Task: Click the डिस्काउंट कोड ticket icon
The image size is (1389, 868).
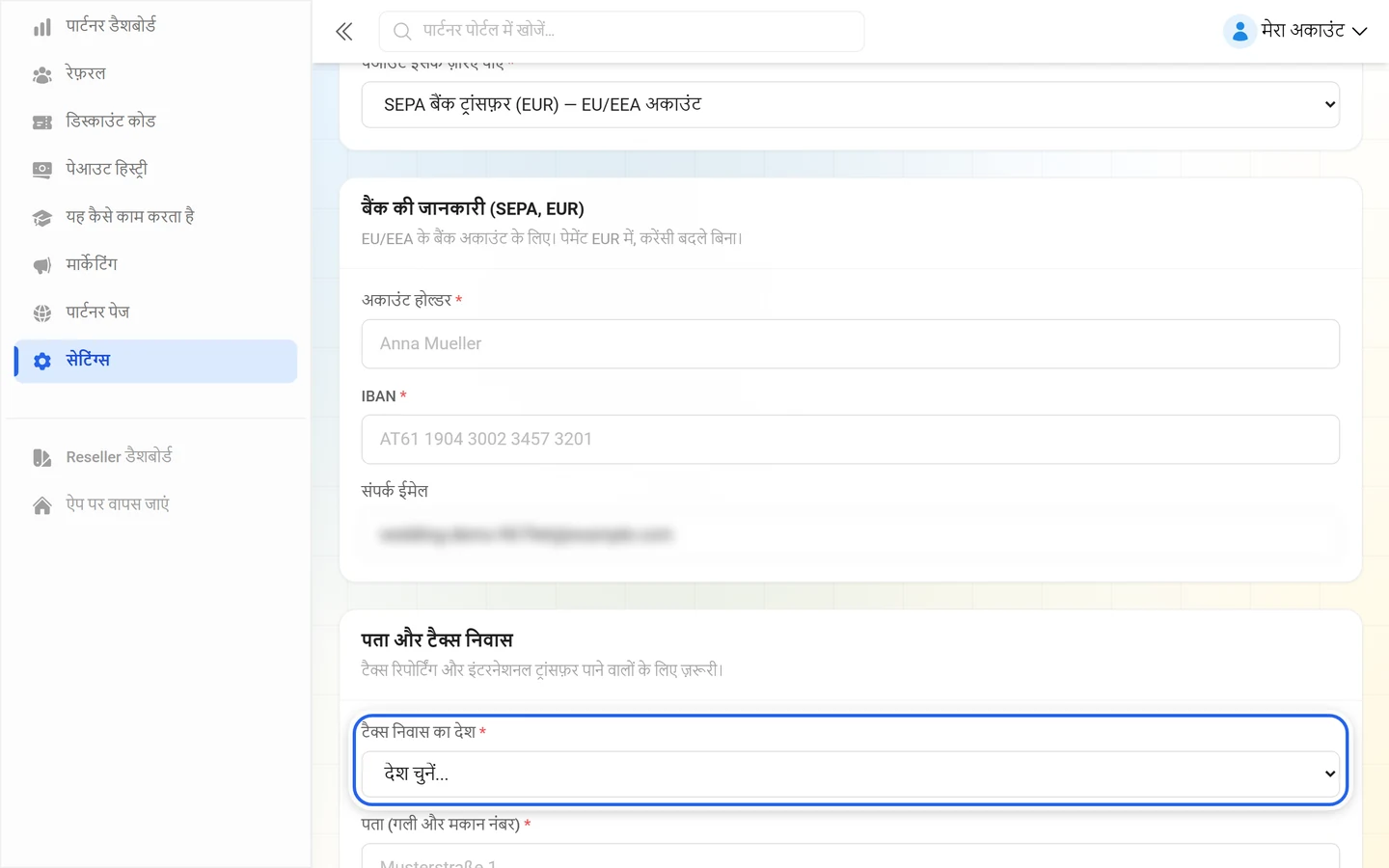Action: 42,122
